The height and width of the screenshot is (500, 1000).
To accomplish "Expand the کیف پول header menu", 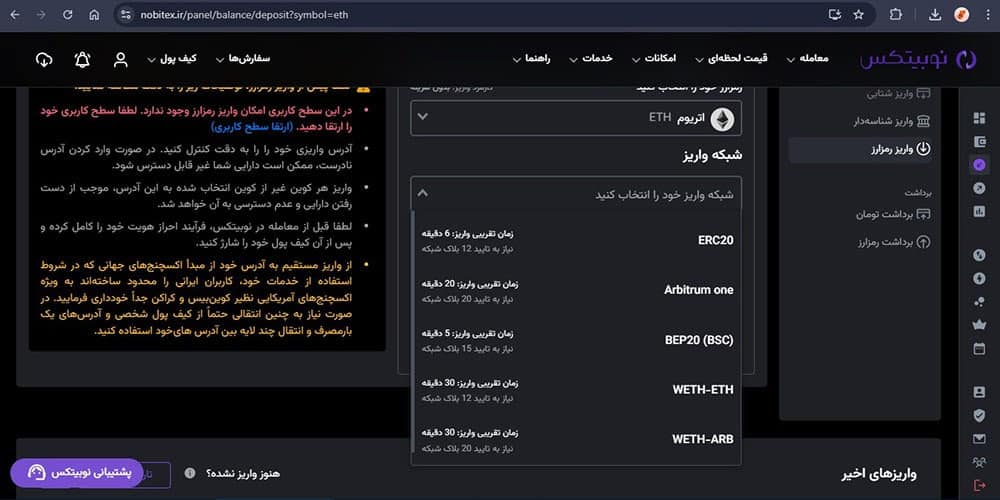I will 172,59.
